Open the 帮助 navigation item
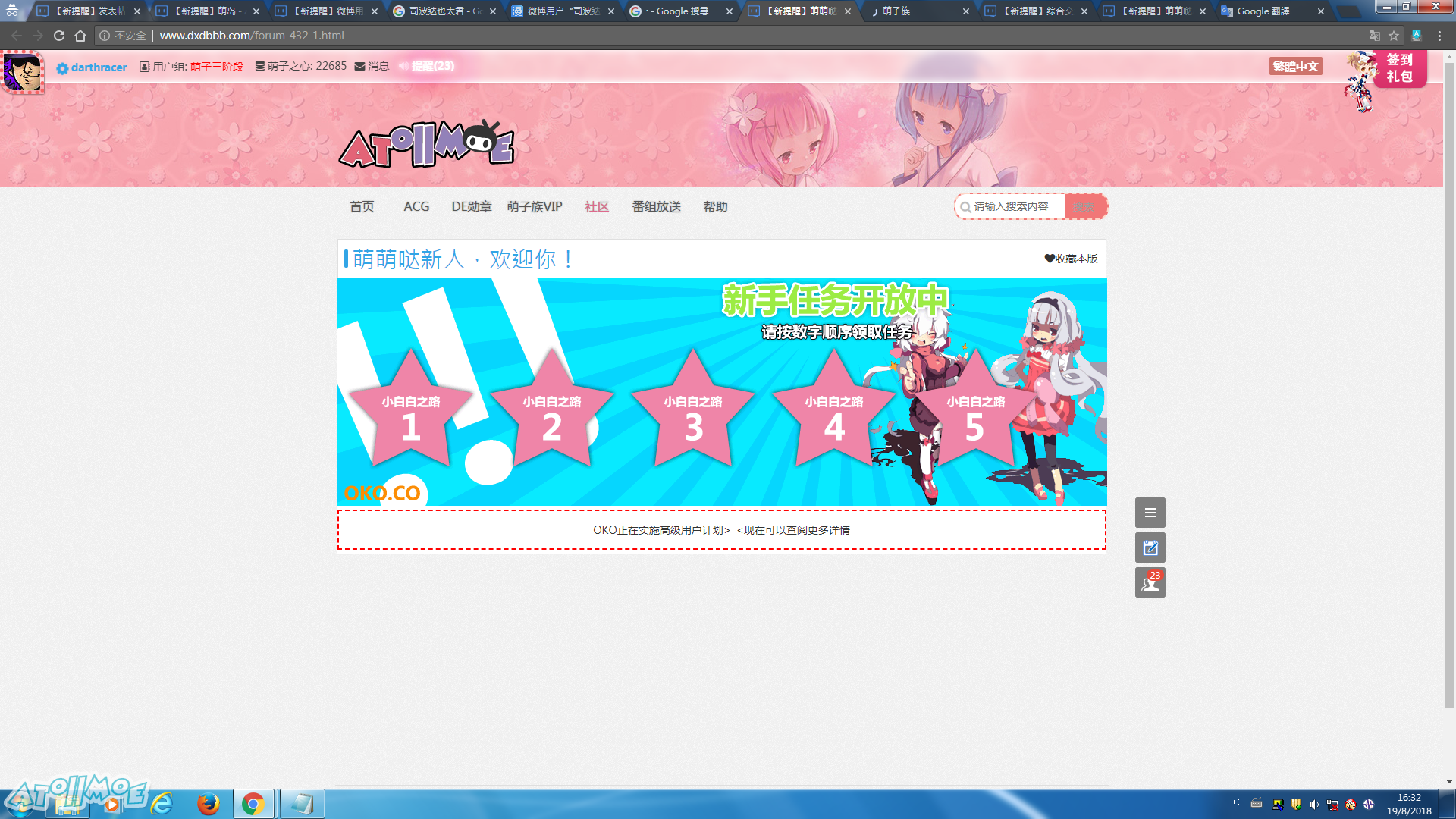Image resolution: width=1456 pixels, height=819 pixels. coord(715,207)
